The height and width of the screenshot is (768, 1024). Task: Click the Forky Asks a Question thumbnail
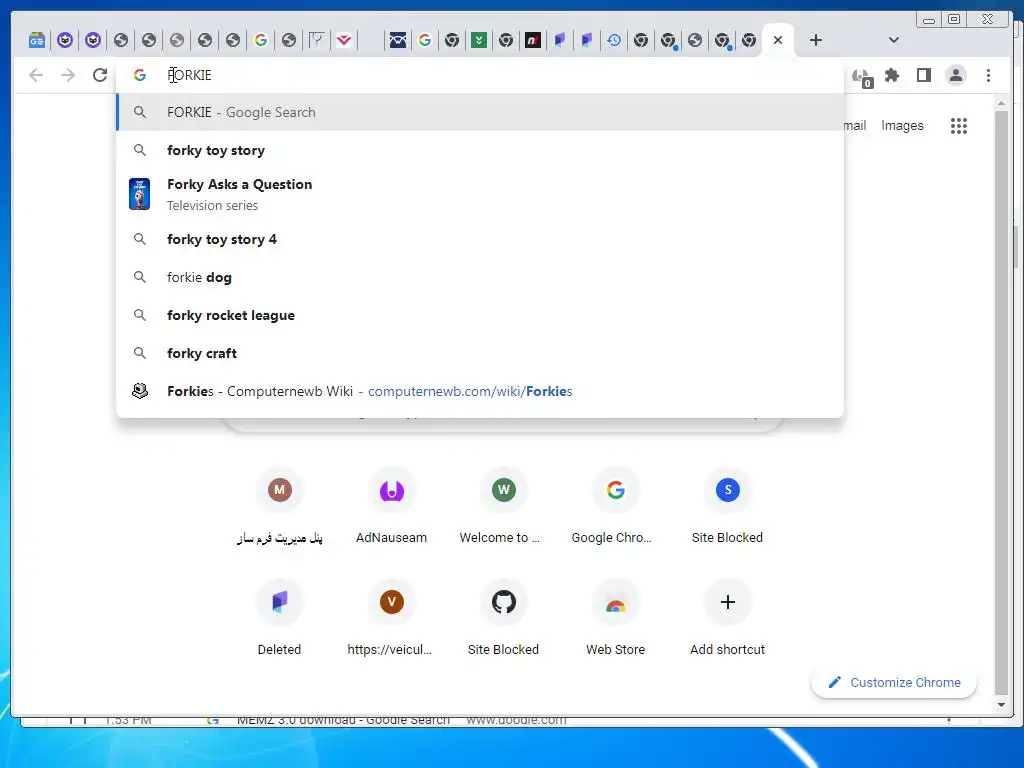tap(139, 194)
